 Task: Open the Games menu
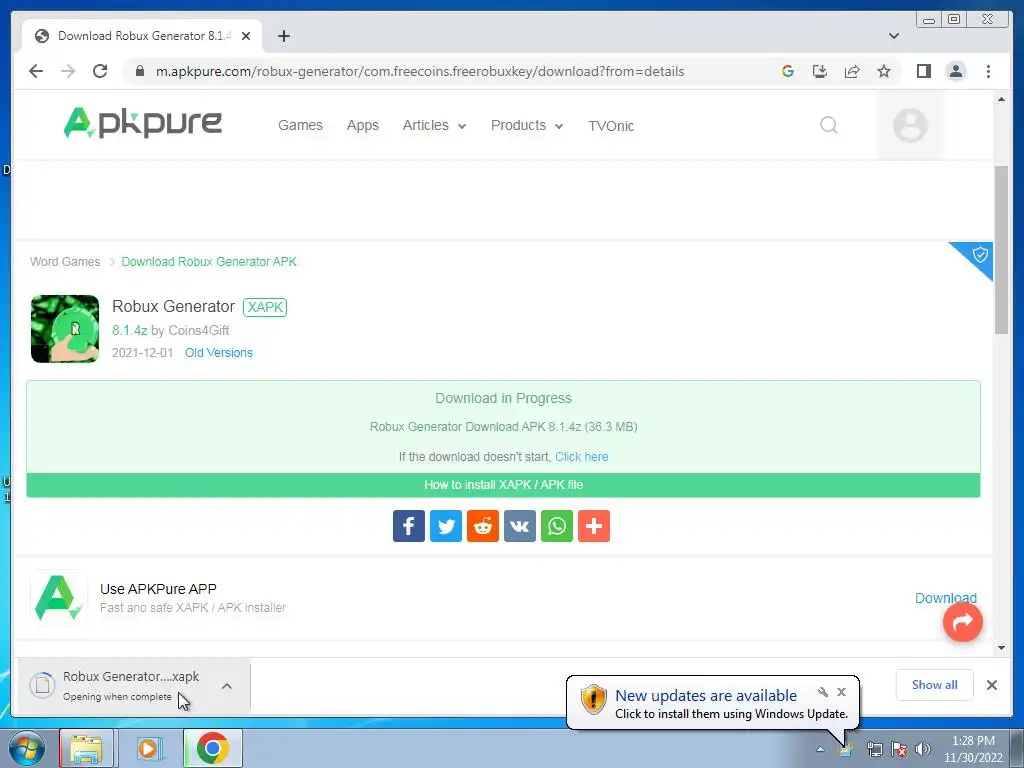[x=300, y=125]
